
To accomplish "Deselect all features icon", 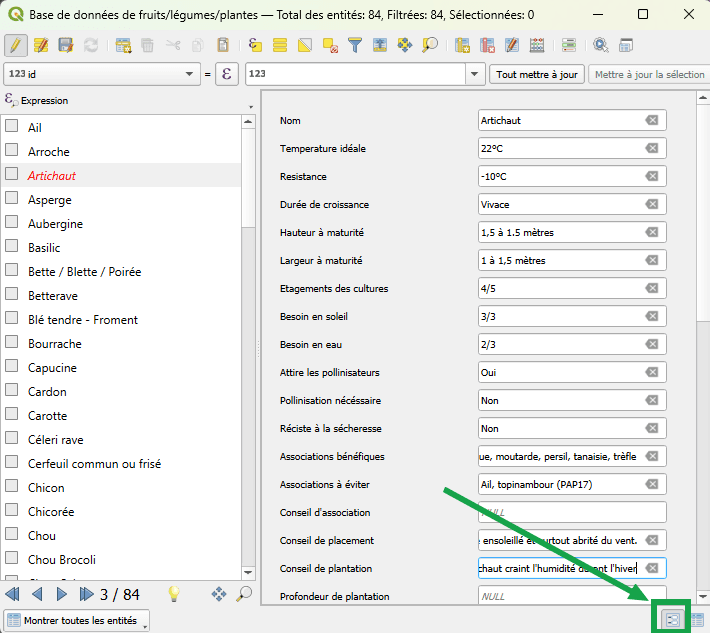I will (330, 45).
